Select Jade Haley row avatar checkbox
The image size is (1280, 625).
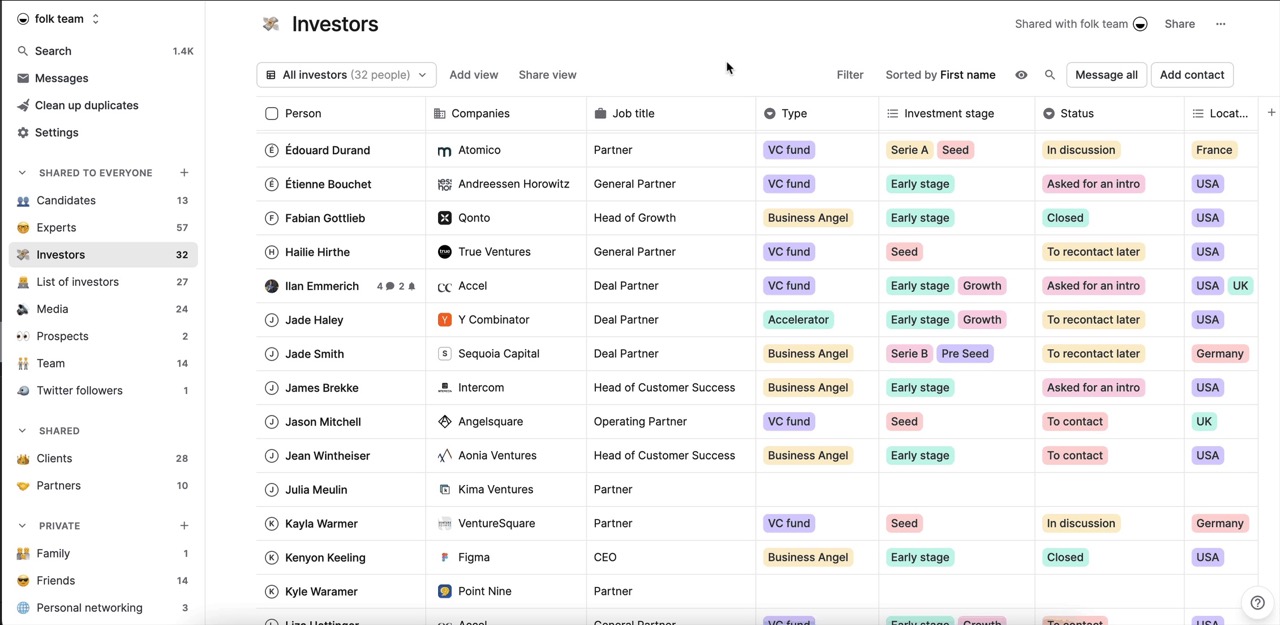271,320
